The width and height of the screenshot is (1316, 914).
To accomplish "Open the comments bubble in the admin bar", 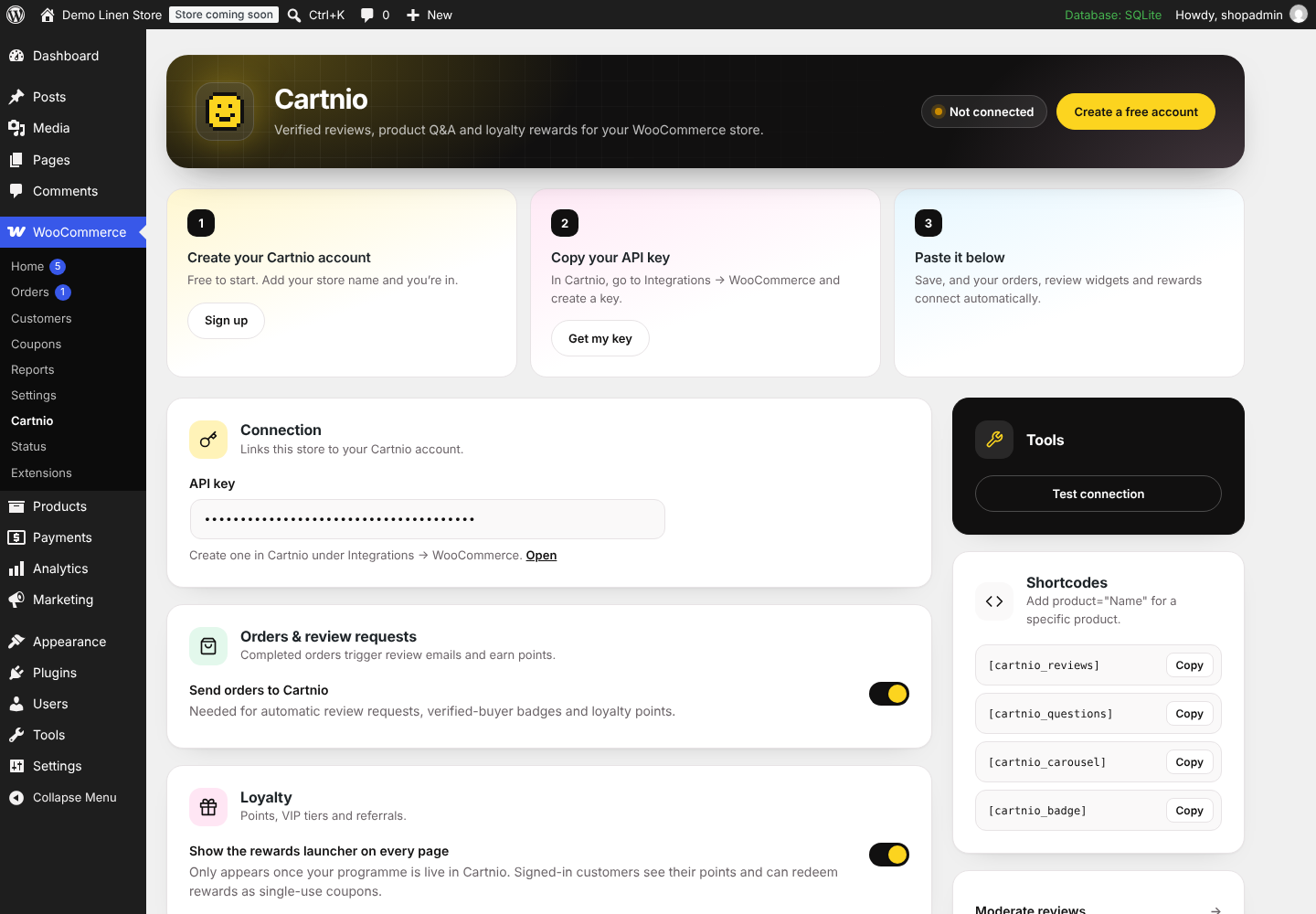I will 367,15.
